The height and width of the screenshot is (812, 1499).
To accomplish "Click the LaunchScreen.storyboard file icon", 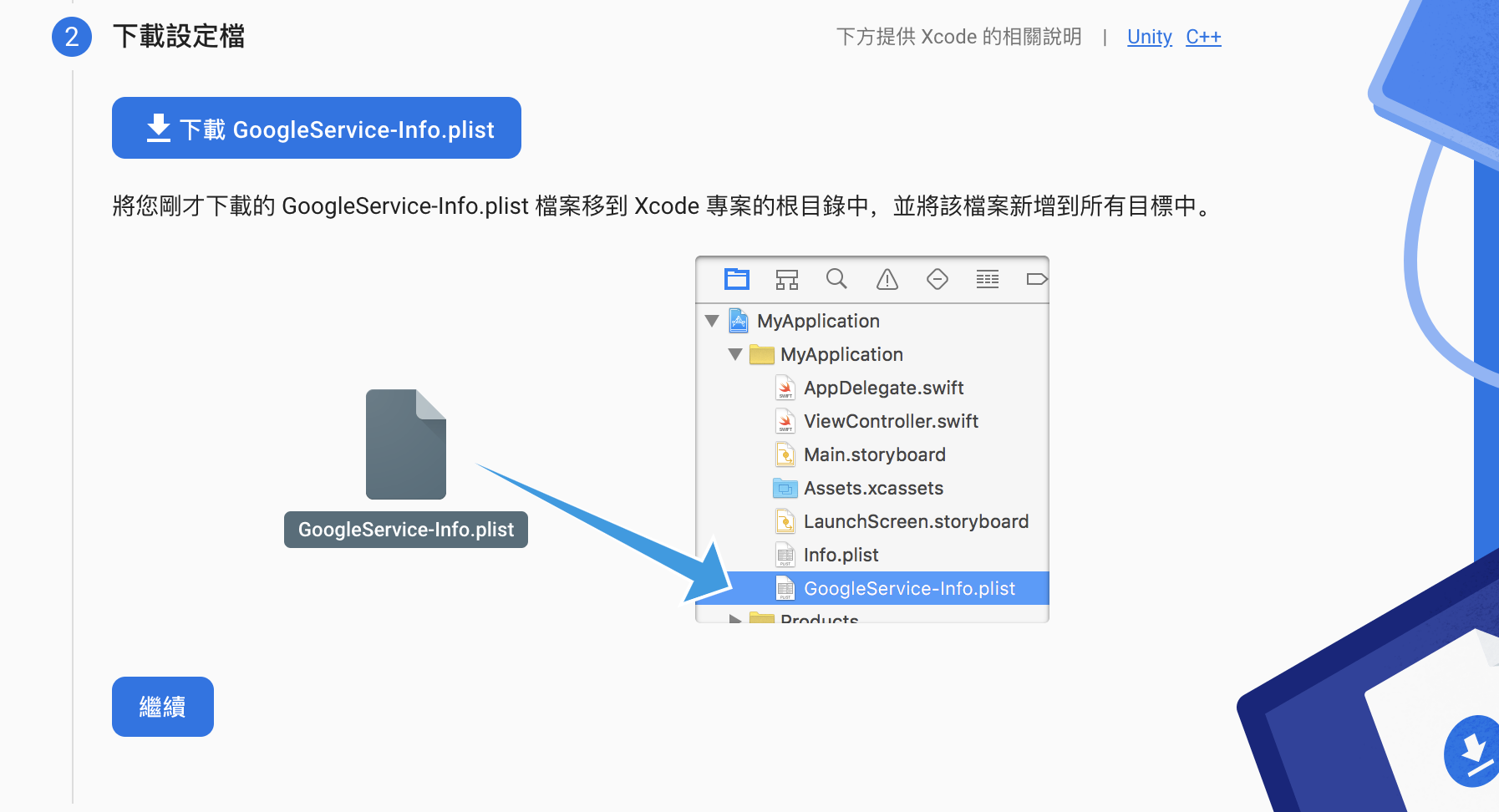I will coord(785,521).
